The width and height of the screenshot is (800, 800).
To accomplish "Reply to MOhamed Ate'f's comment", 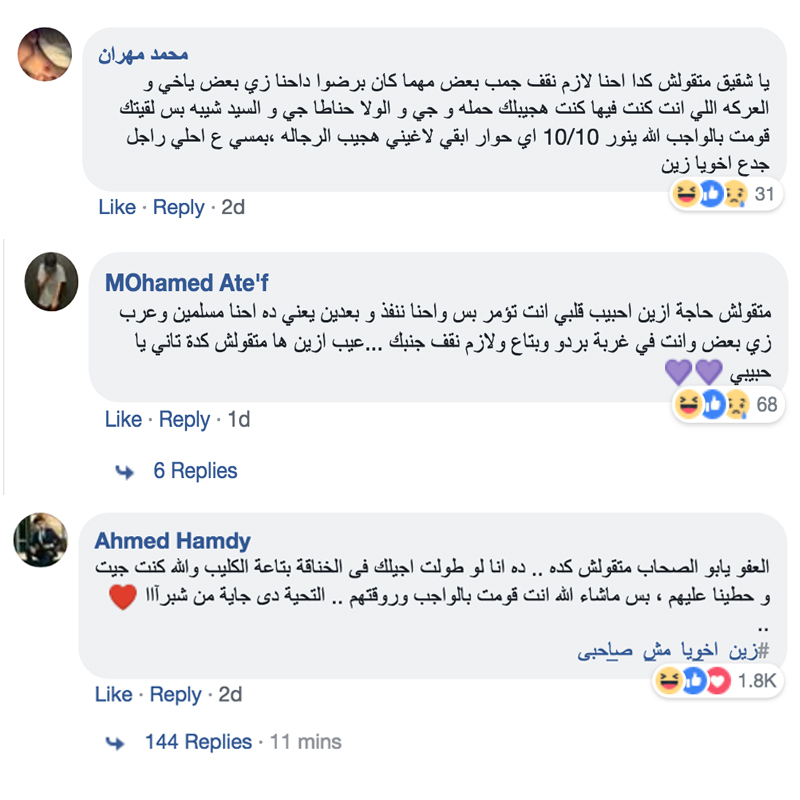I will tap(185, 419).
